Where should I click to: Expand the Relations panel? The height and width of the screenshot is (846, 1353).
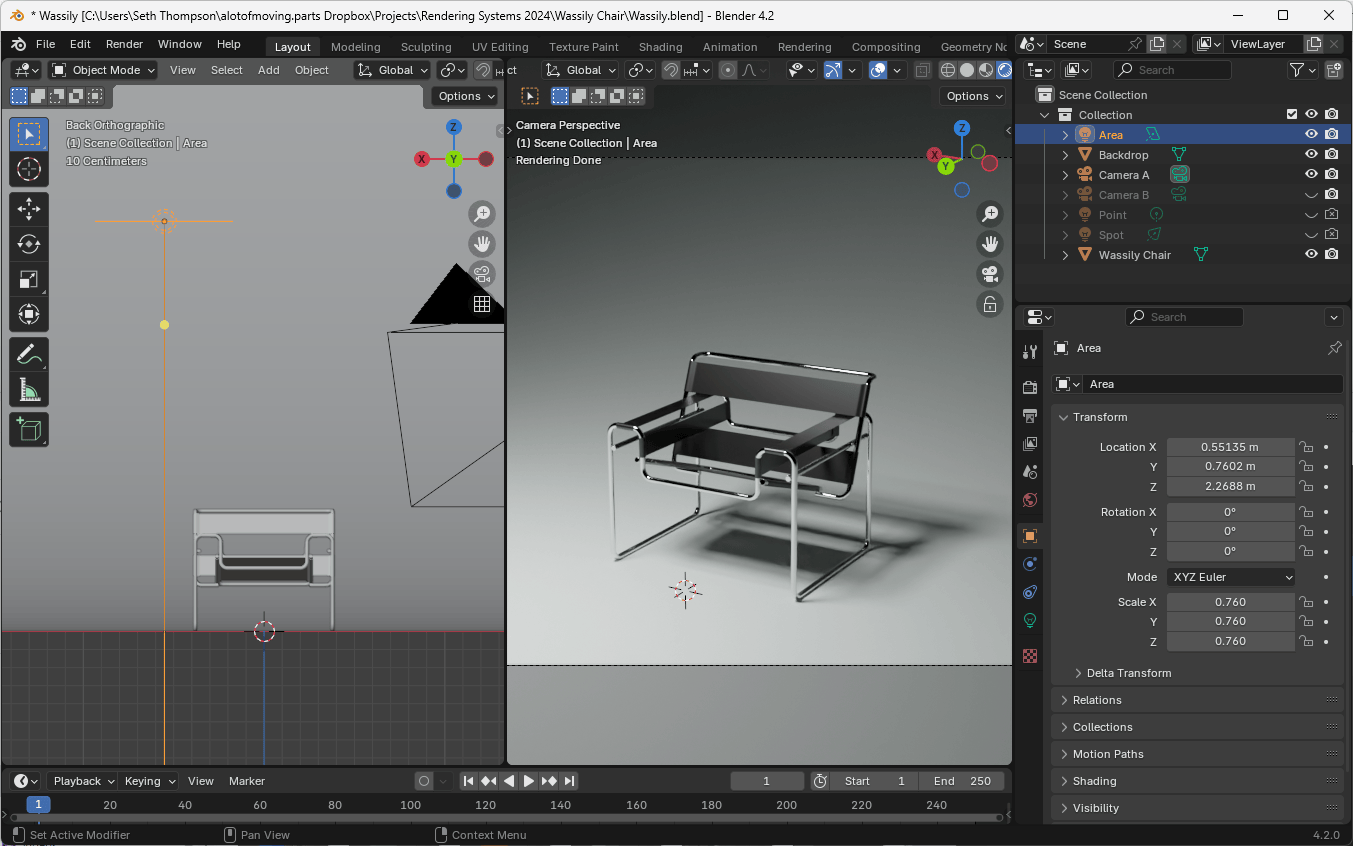[x=1063, y=700]
